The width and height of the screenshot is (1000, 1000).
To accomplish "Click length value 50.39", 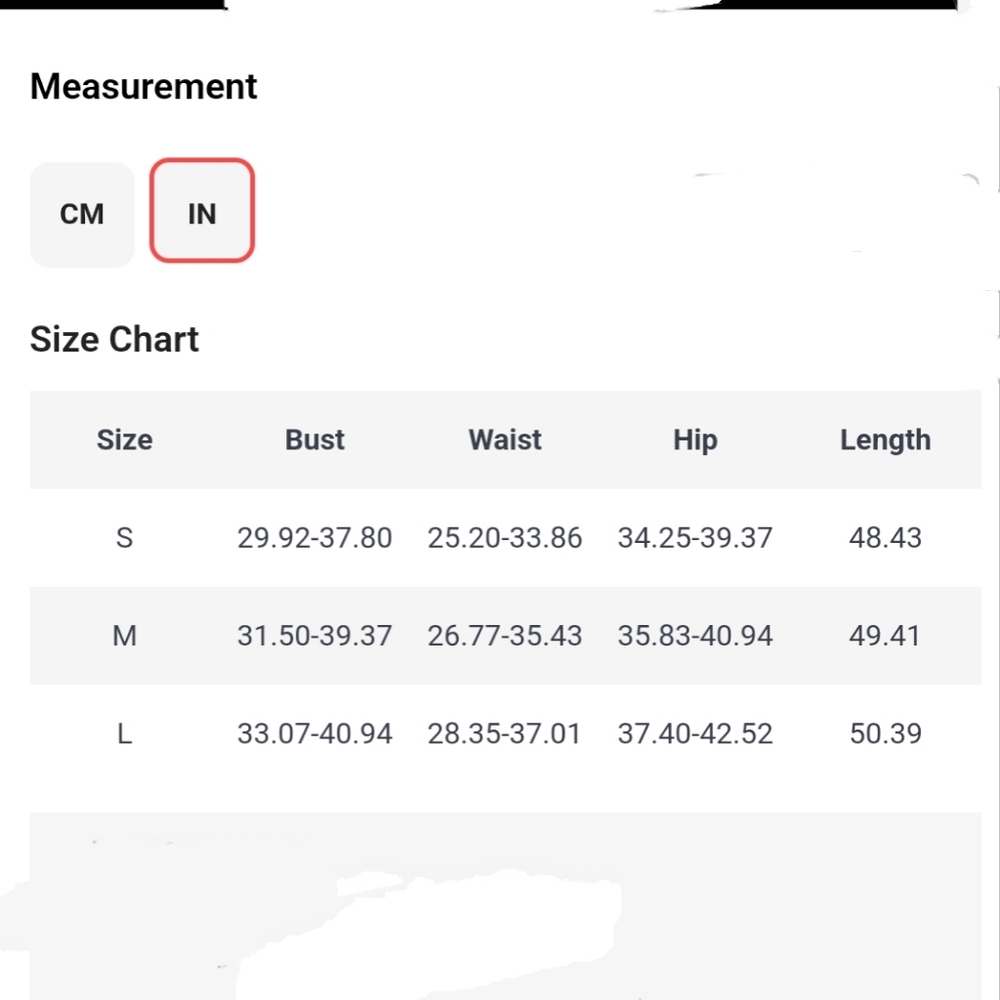I will pos(885,733).
